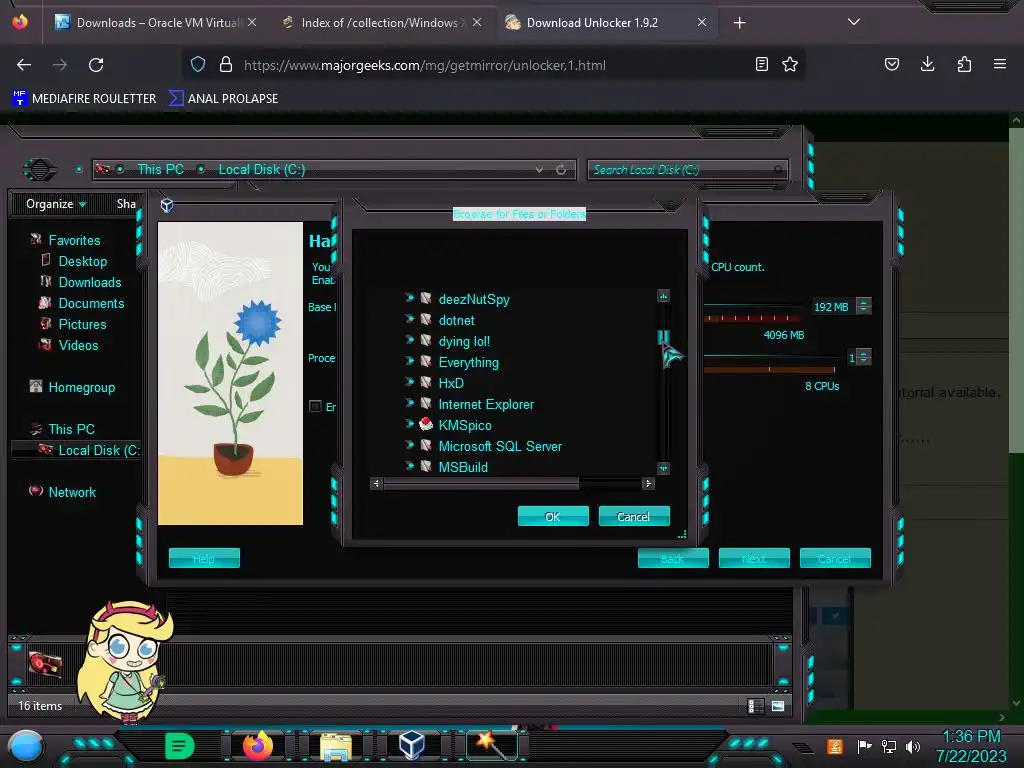
Task: Click Back in the VirtualBox wizard
Action: [673, 558]
